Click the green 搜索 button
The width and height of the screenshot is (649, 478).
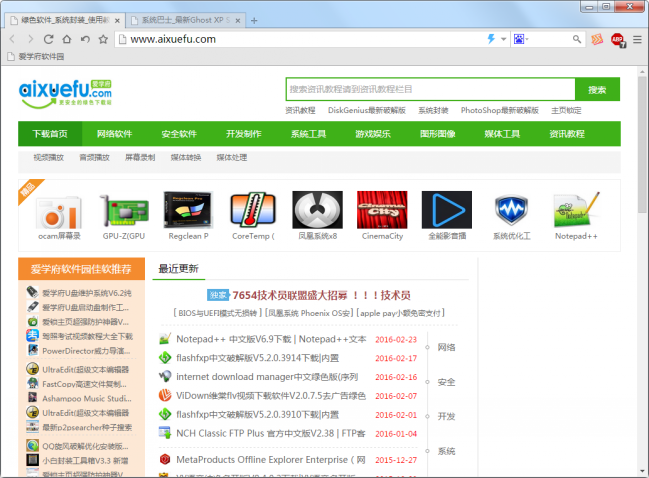tap(597, 89)
